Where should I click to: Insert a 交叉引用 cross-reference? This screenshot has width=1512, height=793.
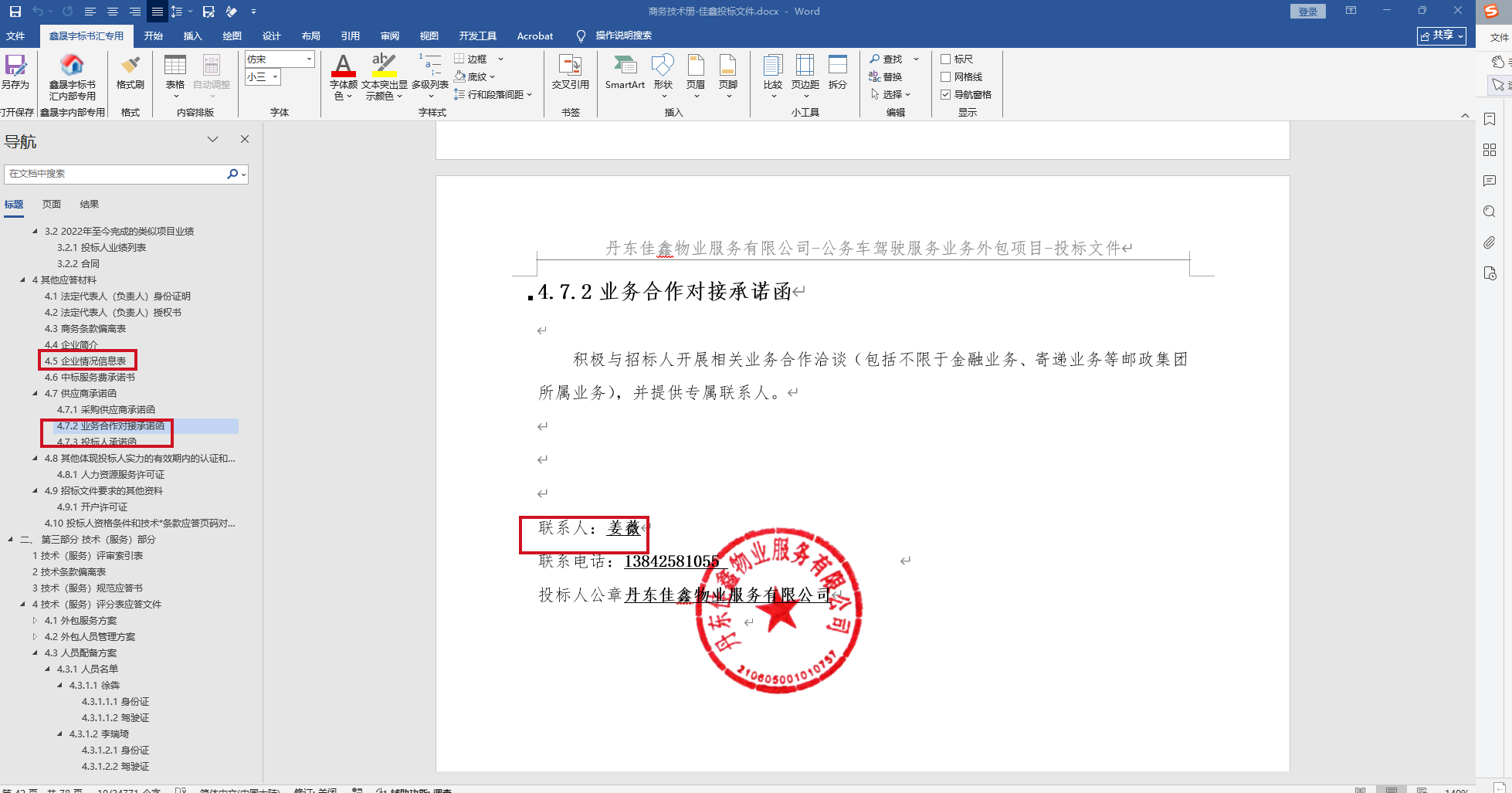point(571,72)
